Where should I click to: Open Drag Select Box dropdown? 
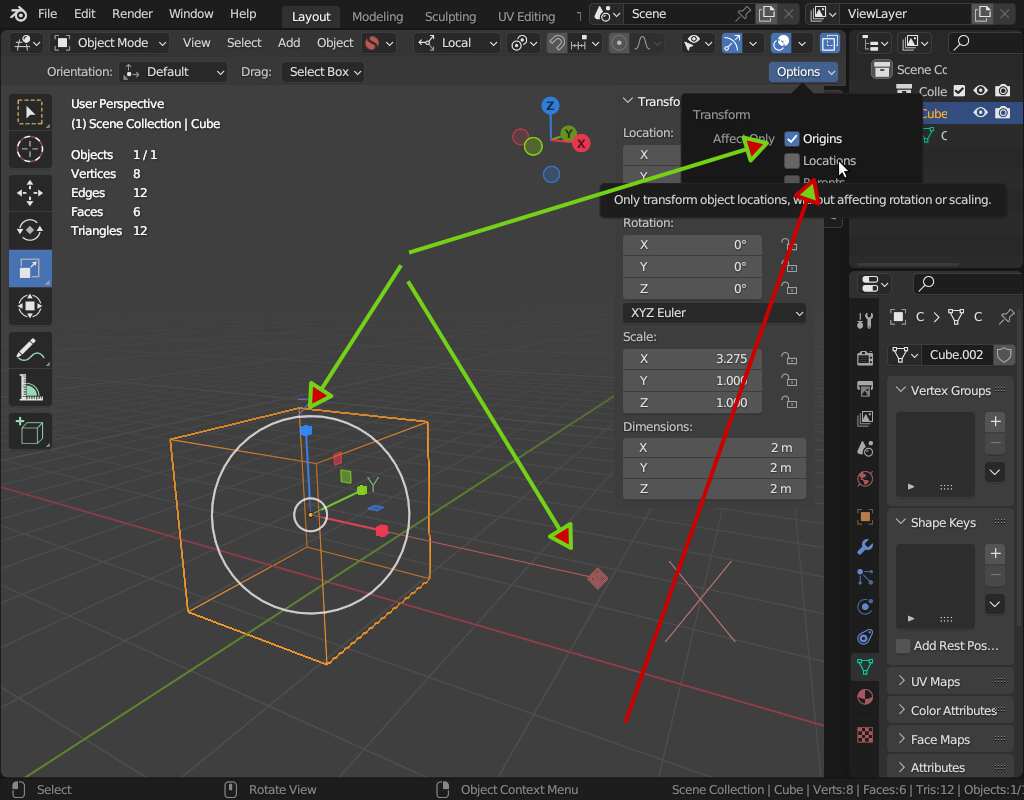pos(325,72)
